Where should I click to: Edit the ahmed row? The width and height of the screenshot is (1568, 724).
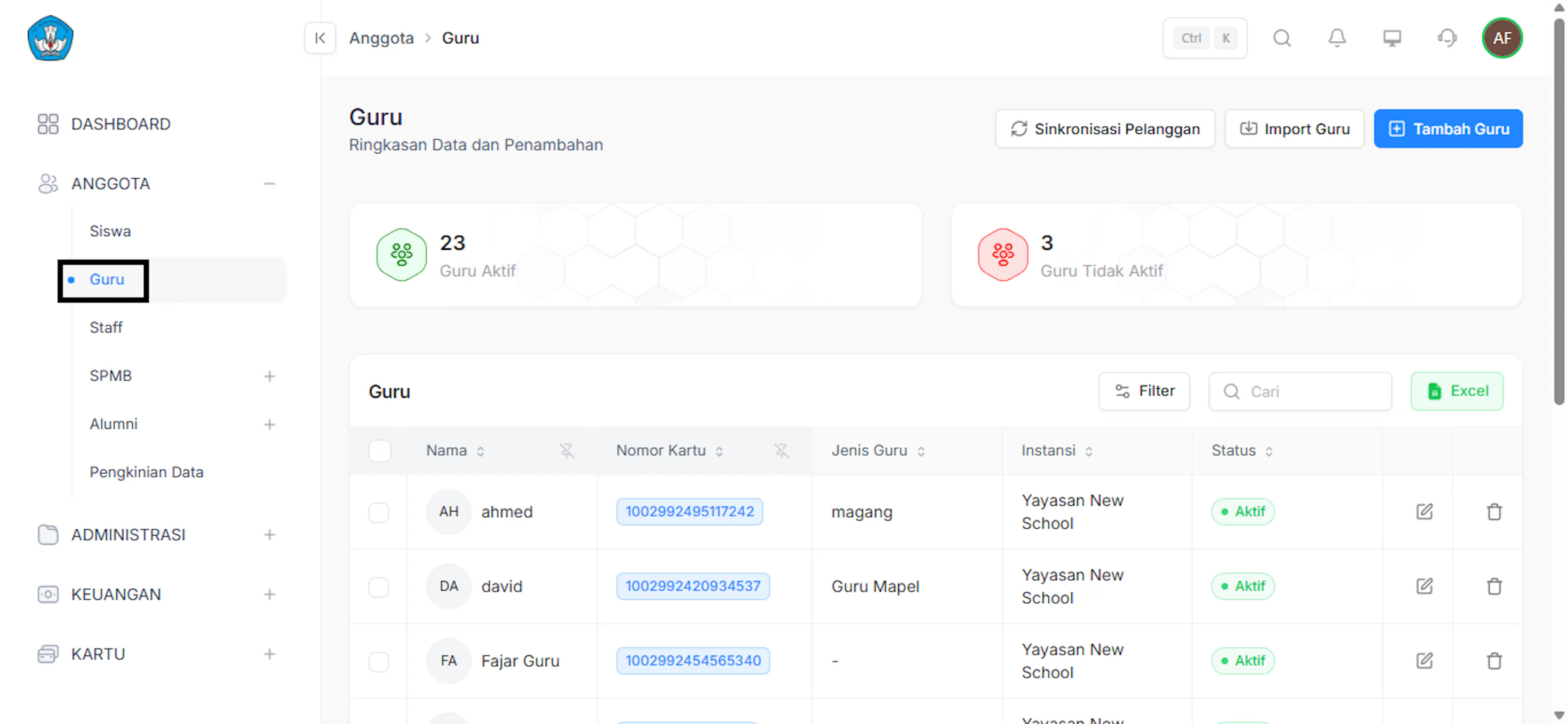1424,512
